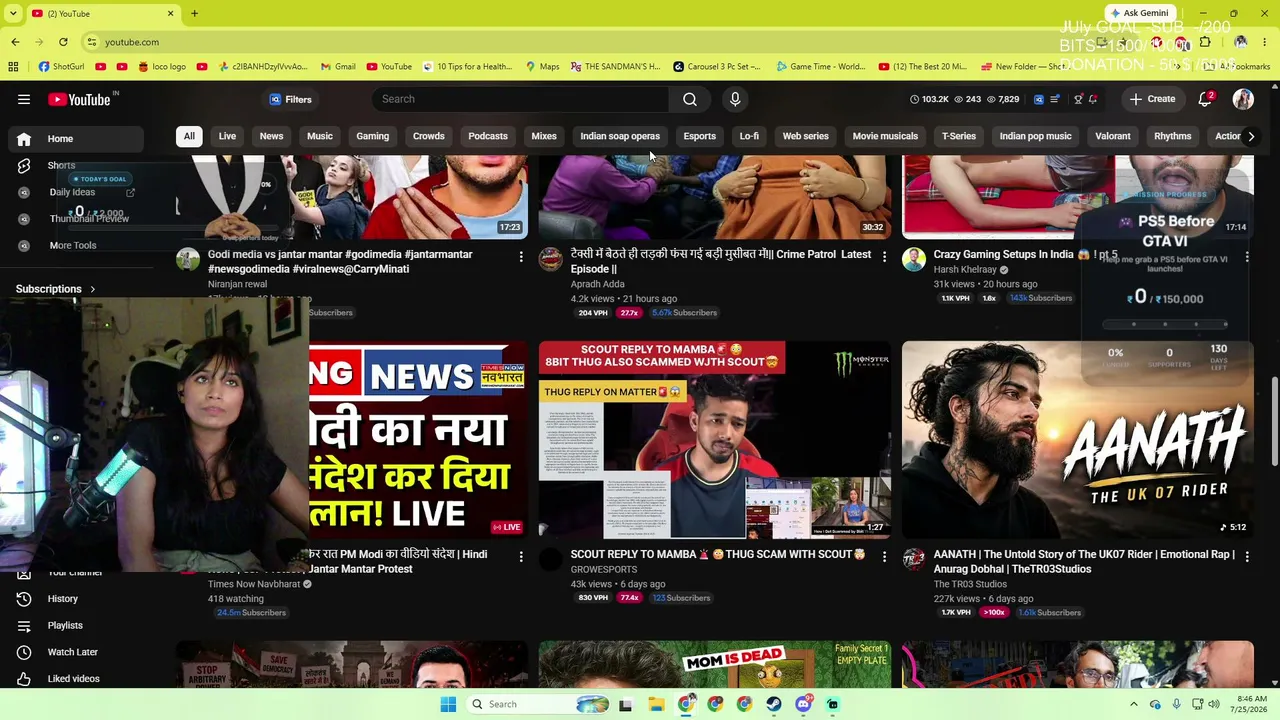Open the Chrome tab search dropdown
Image resolution: width=1280 pixels, height=720 pixels.
pos(12,13)
